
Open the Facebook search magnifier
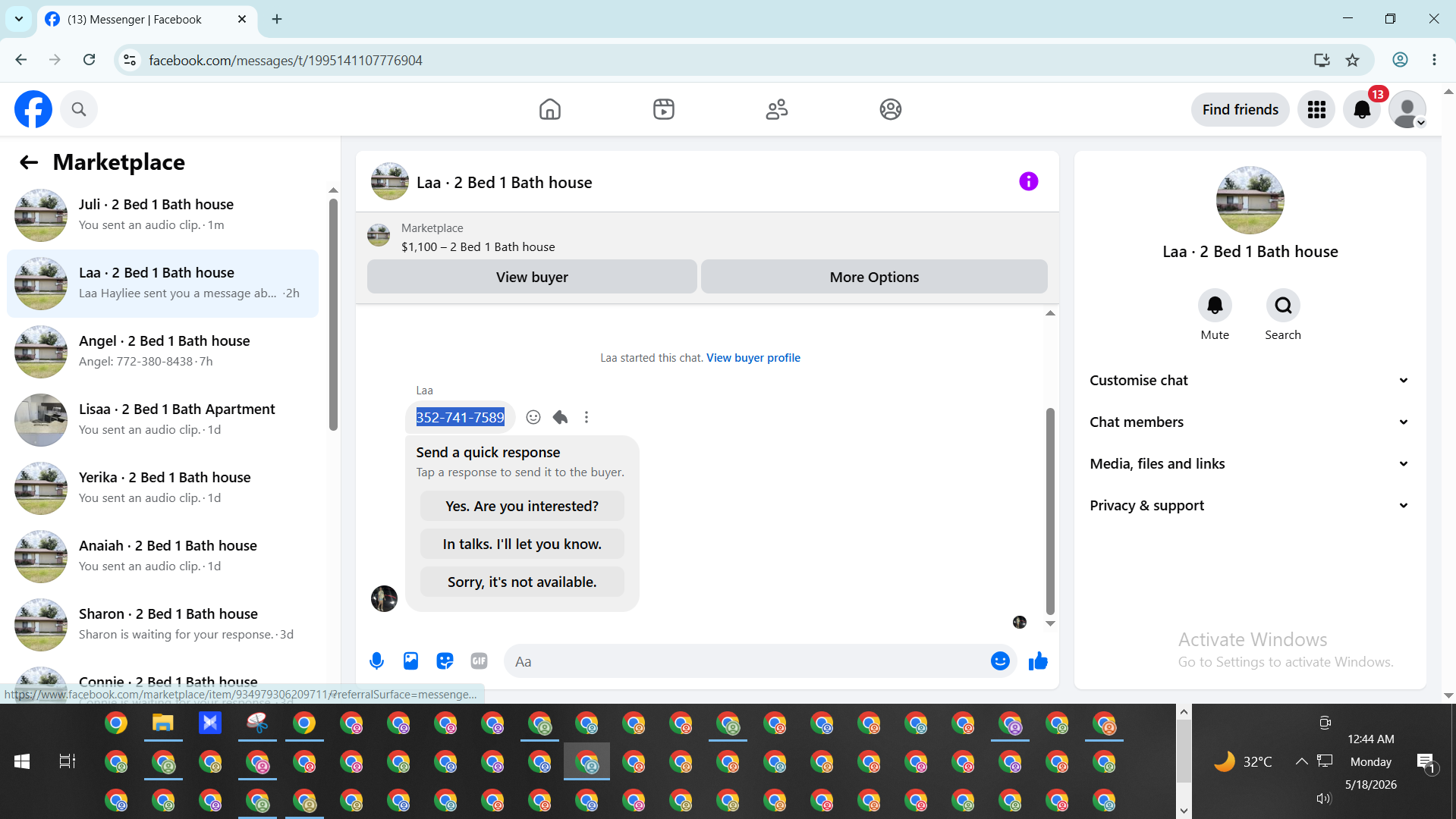pyautogui.click(x=79, y=109)
